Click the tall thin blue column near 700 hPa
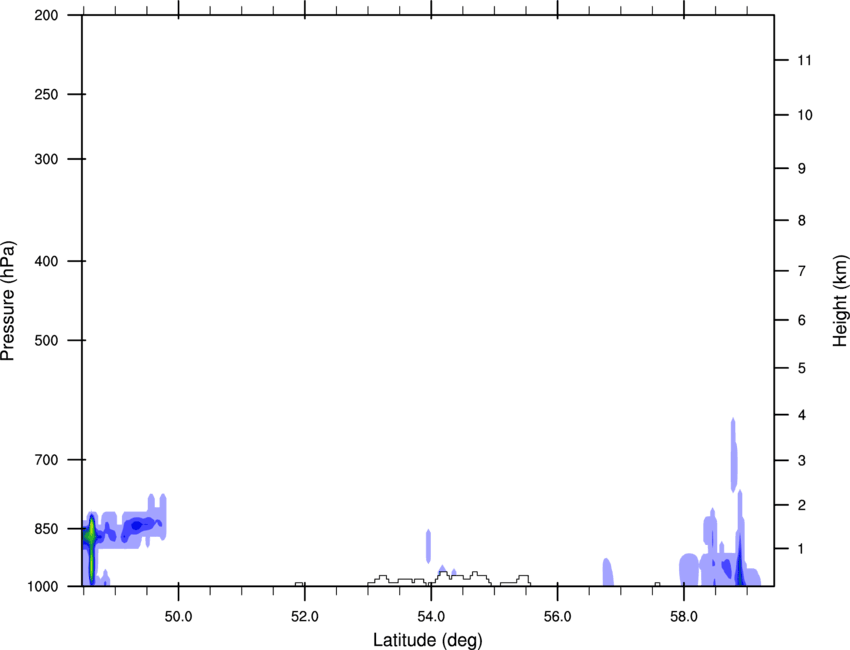 tap(733, 454)
